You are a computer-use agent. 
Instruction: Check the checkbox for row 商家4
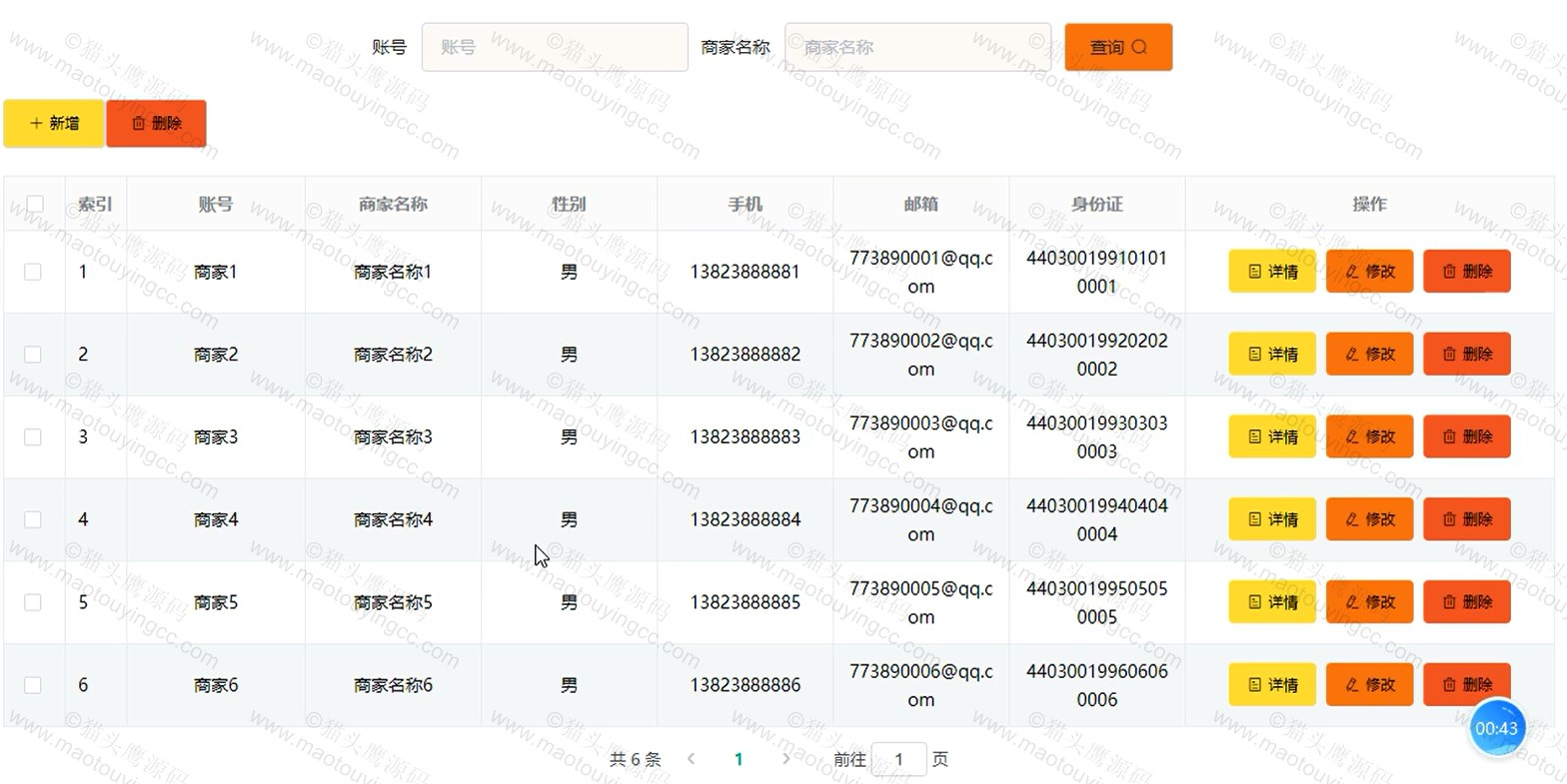point(33,519)
